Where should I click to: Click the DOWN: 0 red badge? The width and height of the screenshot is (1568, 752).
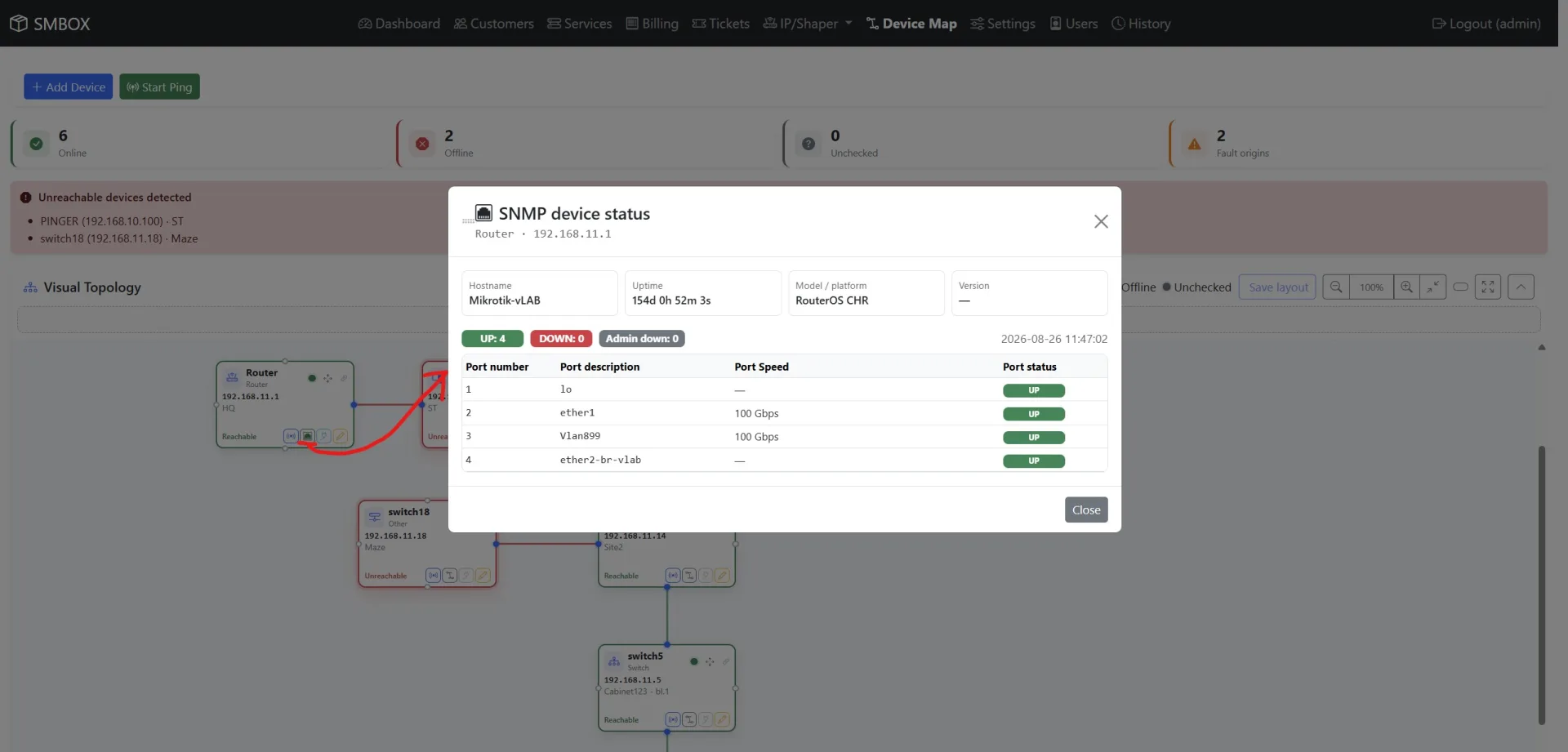point(561,338)
